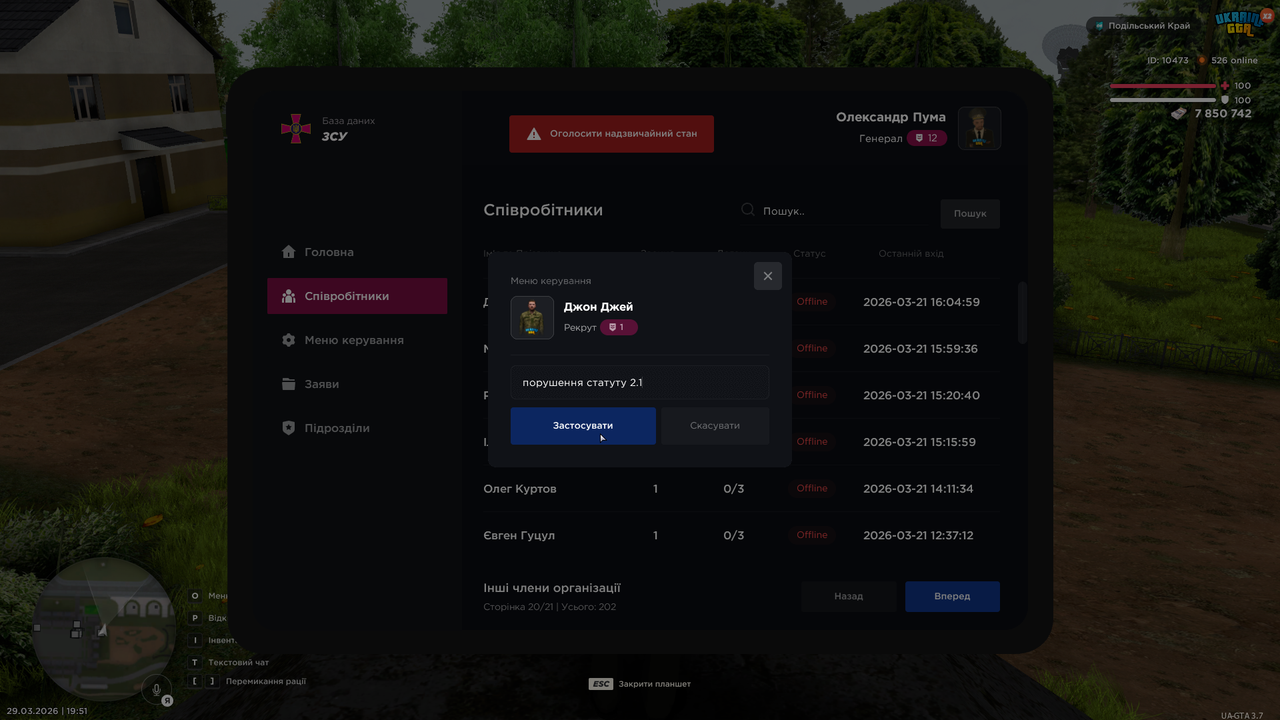This screenshot has width=1280, height=720.
Task: Click Джон Джей's avatar thumbnail
Action: pyautogui.click(x=532, y=318)
